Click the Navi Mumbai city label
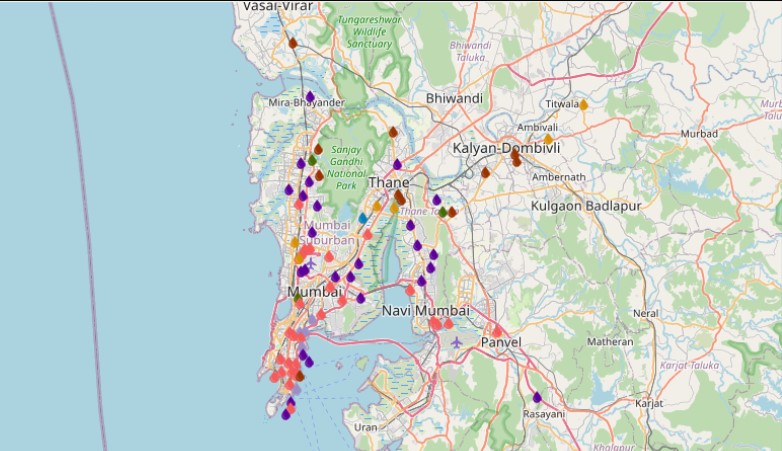Image resolution: width=782 pixels, height=451 pixels. (x=425, y=311)
